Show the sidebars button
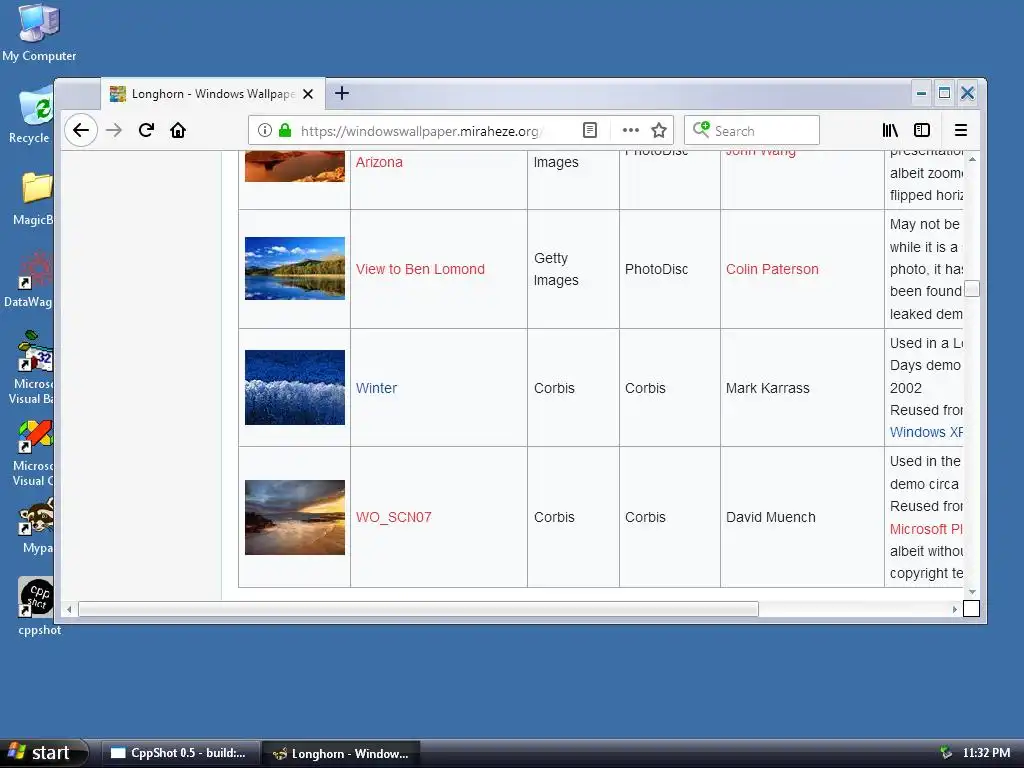The image size is (1024, 768). pos(921,130)
